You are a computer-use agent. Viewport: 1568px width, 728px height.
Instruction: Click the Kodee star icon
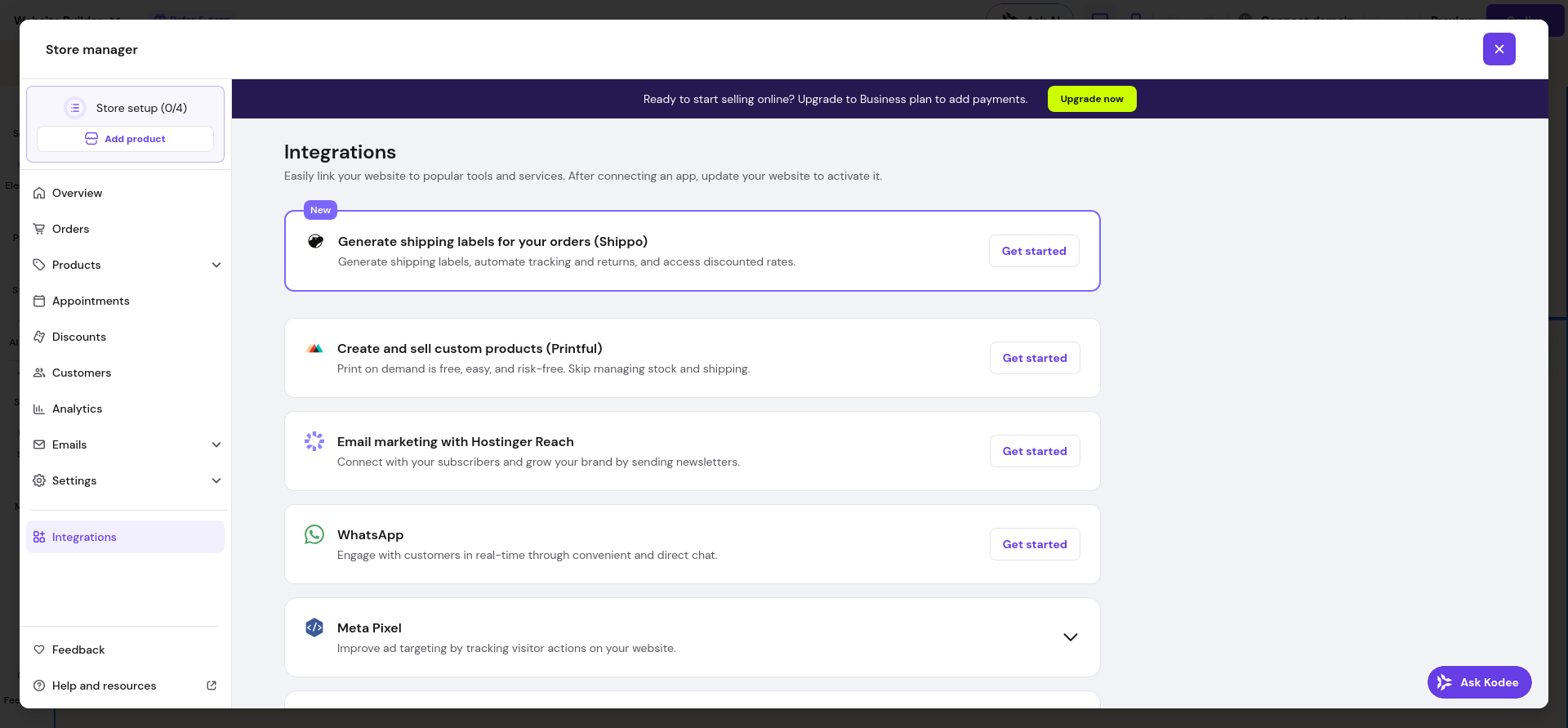click(1445, 682)
